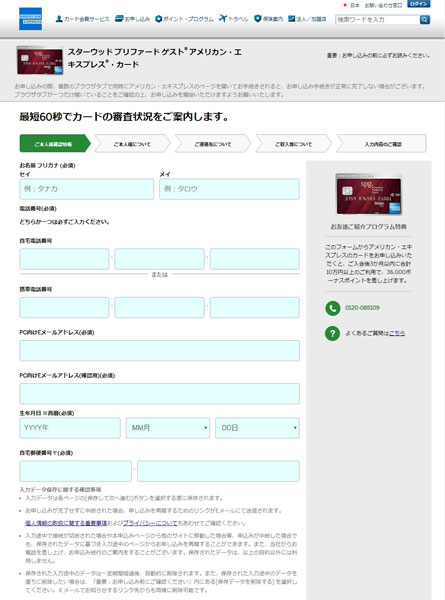Viewport: 445px width, 600px height.
Task: Open the personal information handling link
Action: point(66,523)
